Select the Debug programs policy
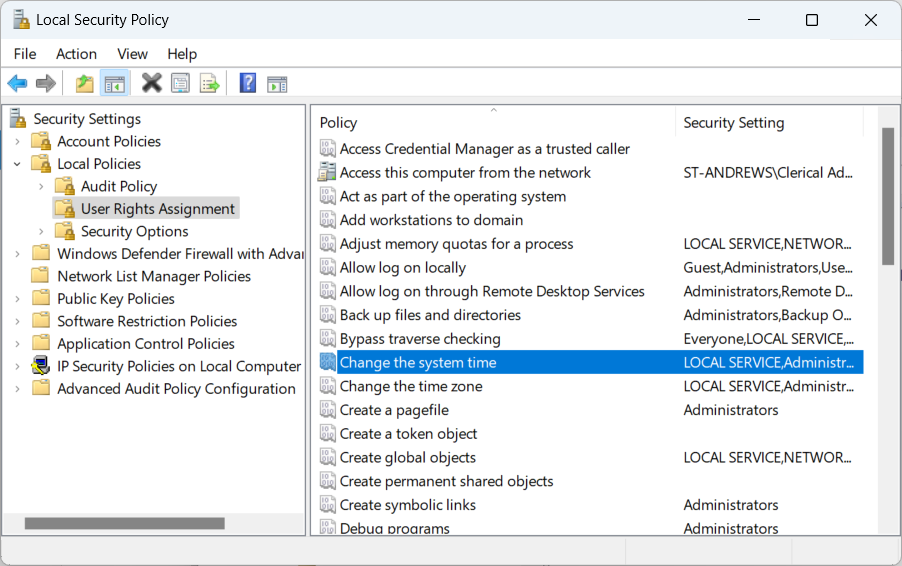The width and height of the screenshot is (902, 566). pos(394,527)
